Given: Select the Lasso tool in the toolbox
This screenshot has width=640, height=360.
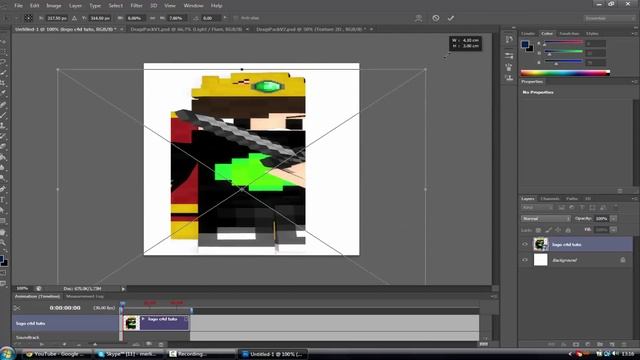Looking at the screenshot, I should pos(3,62).
